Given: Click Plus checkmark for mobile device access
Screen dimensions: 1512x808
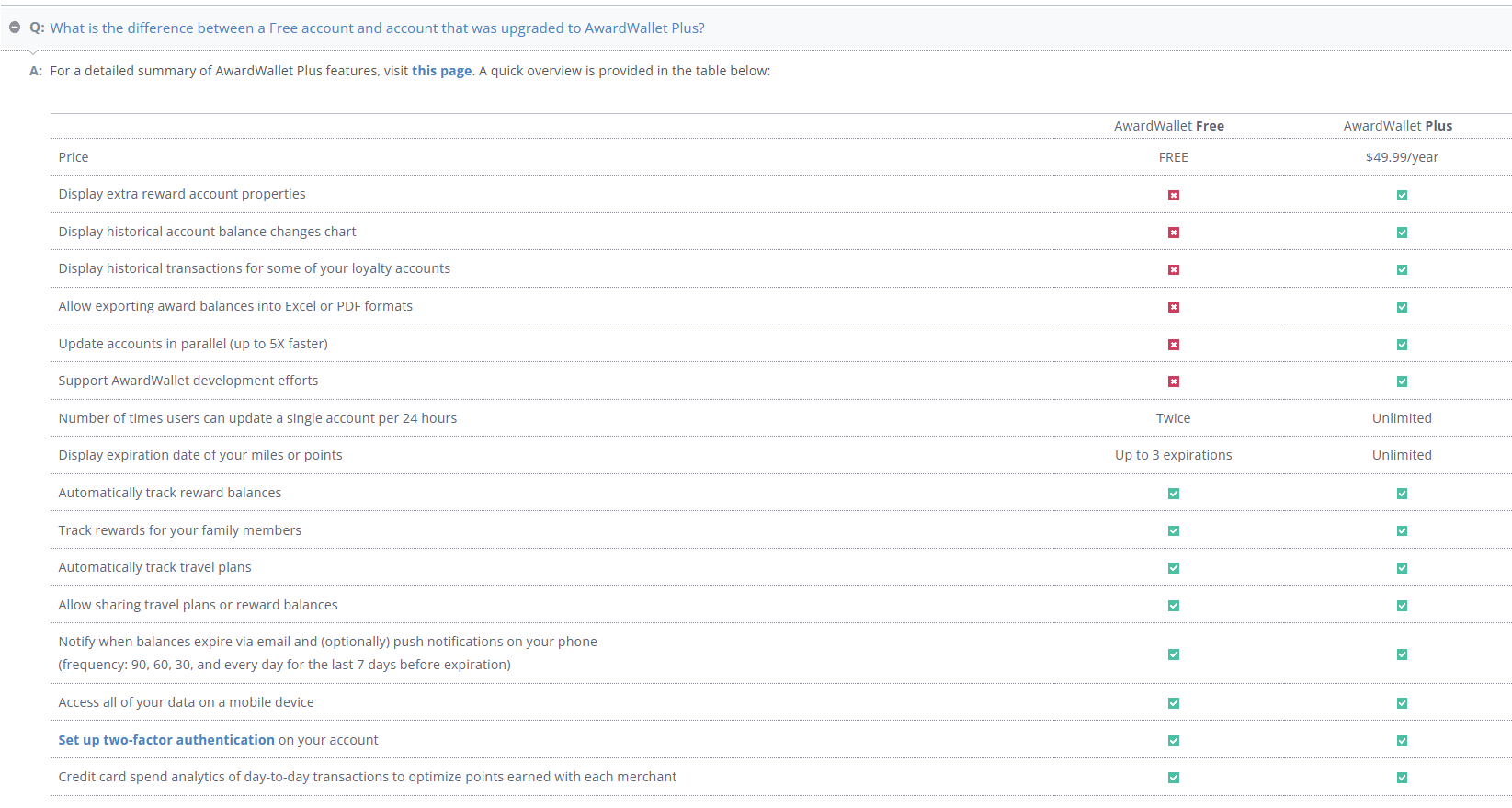Looking at the screenshot, I should [x=1402, y=703].
